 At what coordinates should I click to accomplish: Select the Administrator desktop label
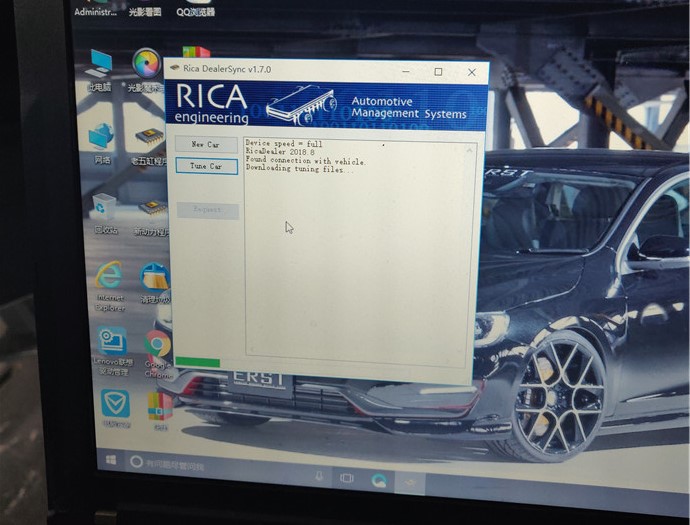(95, 12)
